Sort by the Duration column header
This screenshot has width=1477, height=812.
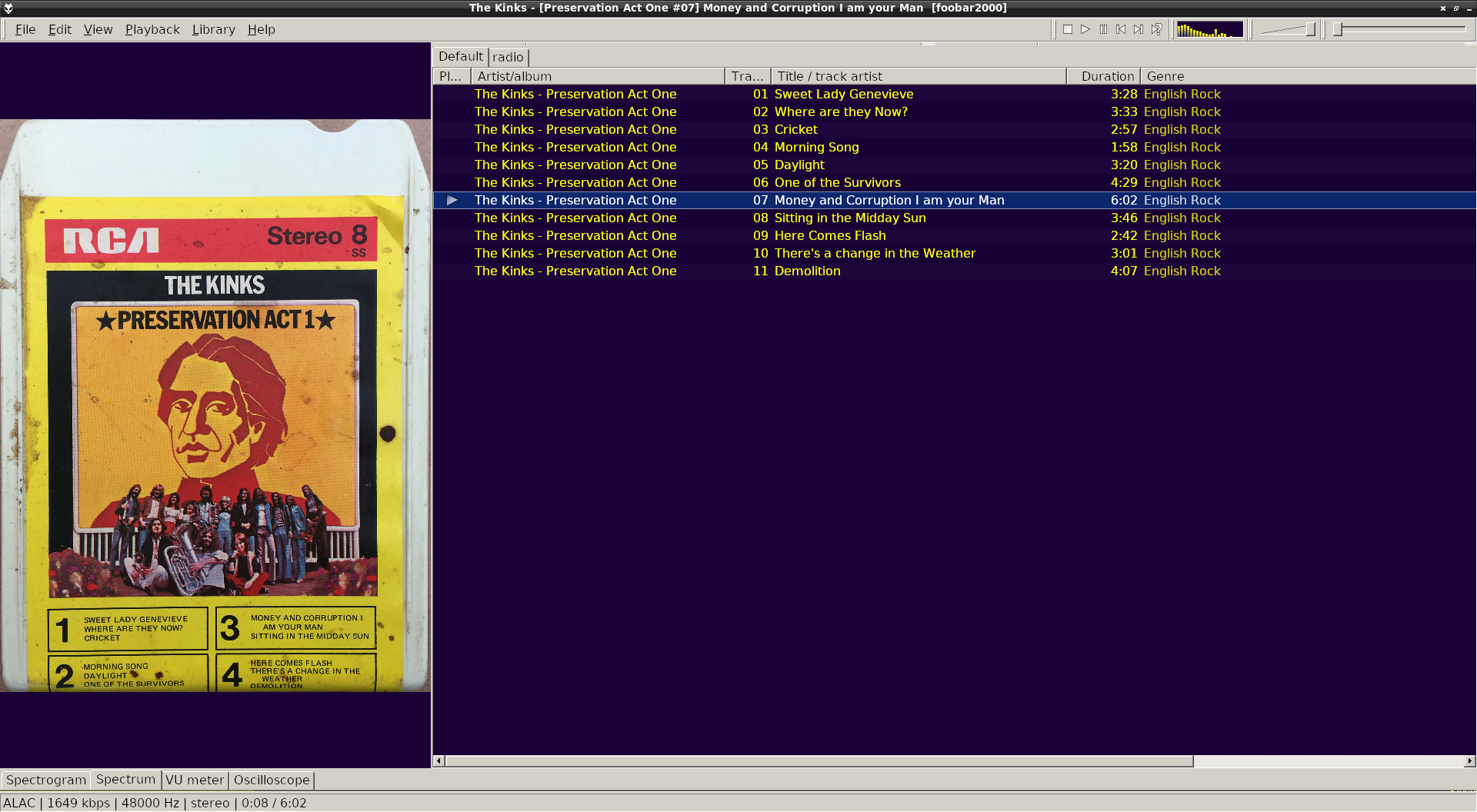point(1103,76)
